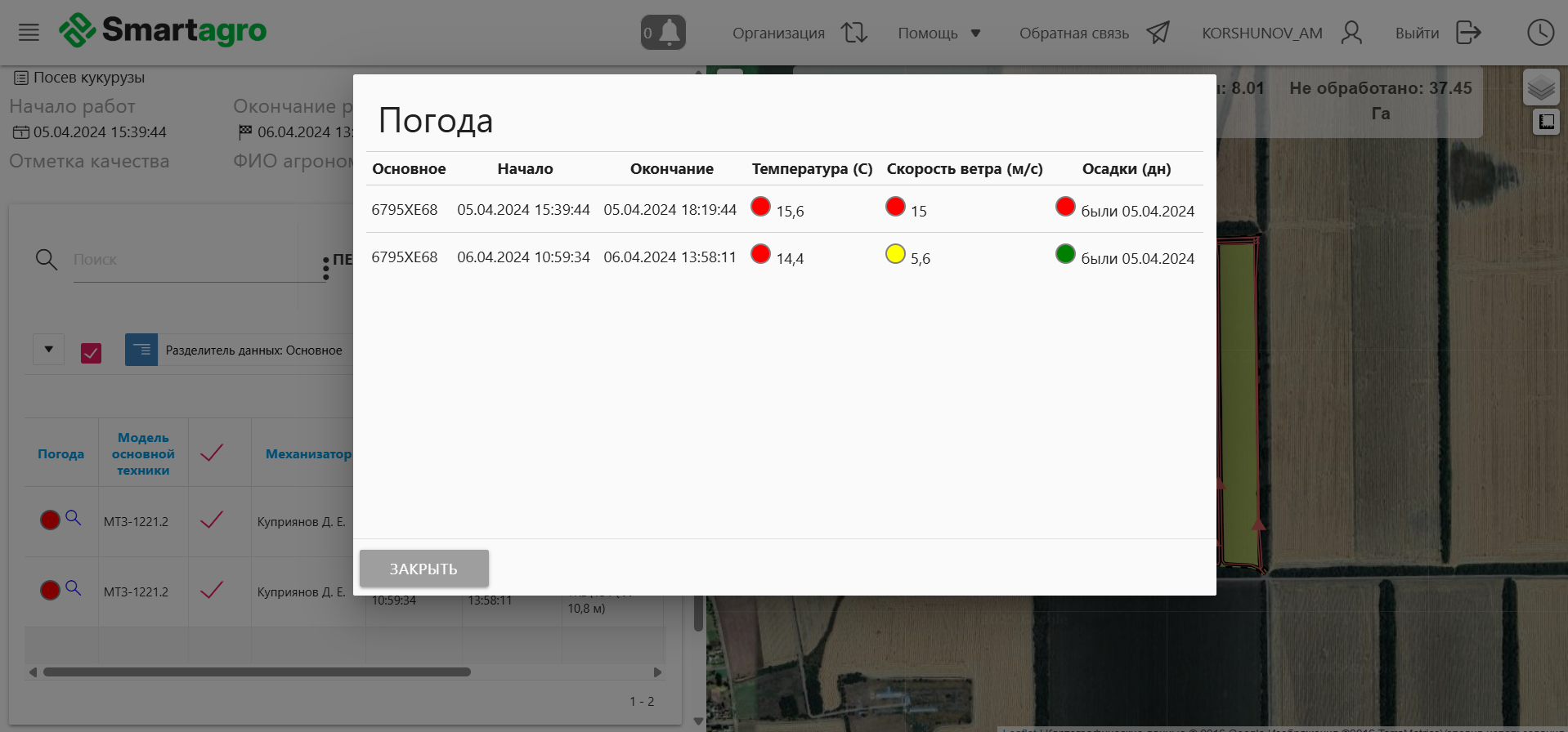Viewport: 1568px width, 732px height.
Task: Toggle the pink select-all checkbox
Action: (91, 353)
